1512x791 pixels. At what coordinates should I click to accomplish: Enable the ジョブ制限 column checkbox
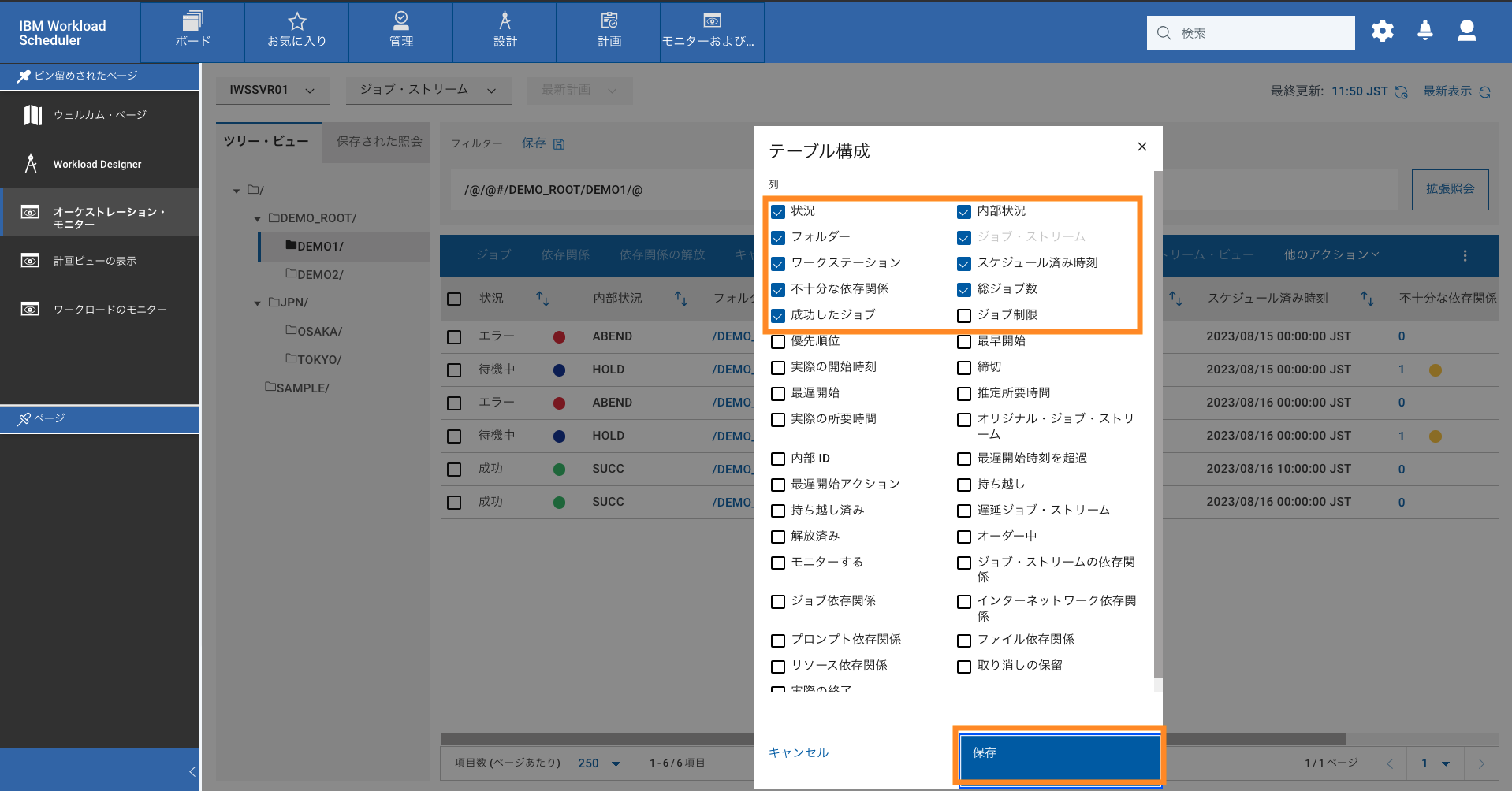click(963, 315)
